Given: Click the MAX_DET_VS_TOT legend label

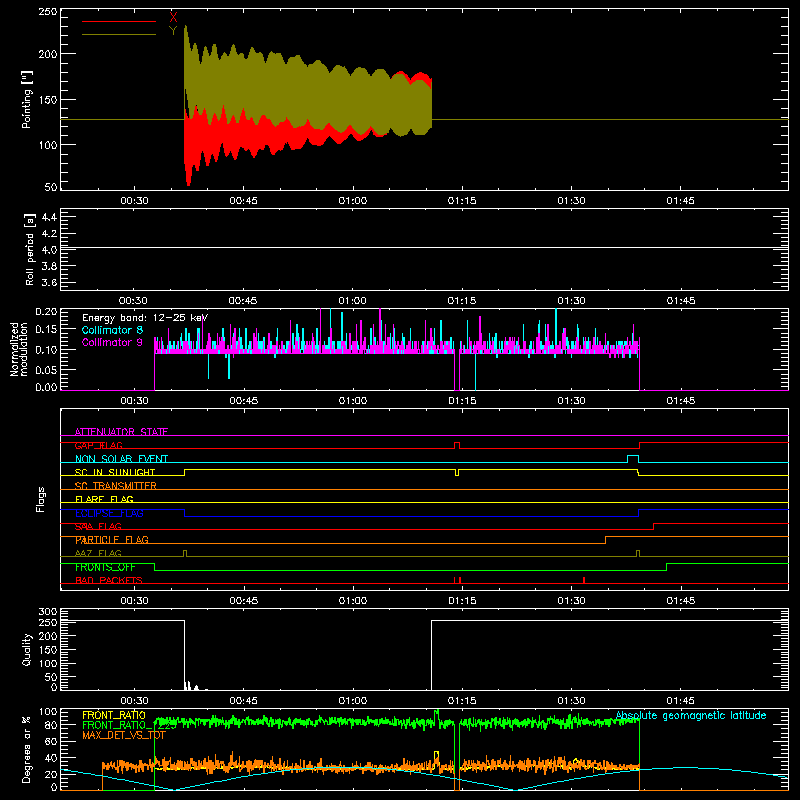Looking at the screenshot, I should [124, 735].
